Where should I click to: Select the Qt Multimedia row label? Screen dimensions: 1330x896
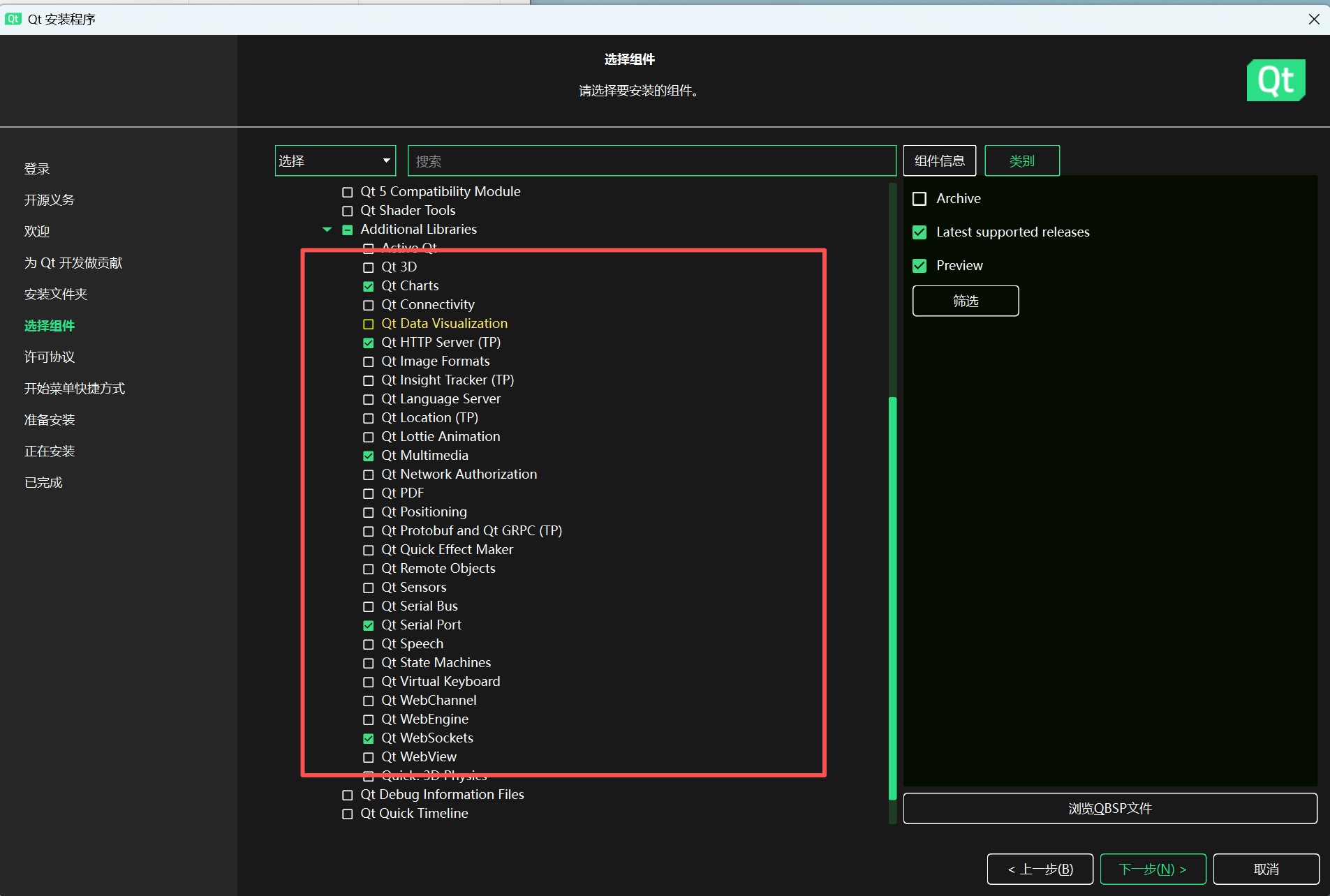424,456
